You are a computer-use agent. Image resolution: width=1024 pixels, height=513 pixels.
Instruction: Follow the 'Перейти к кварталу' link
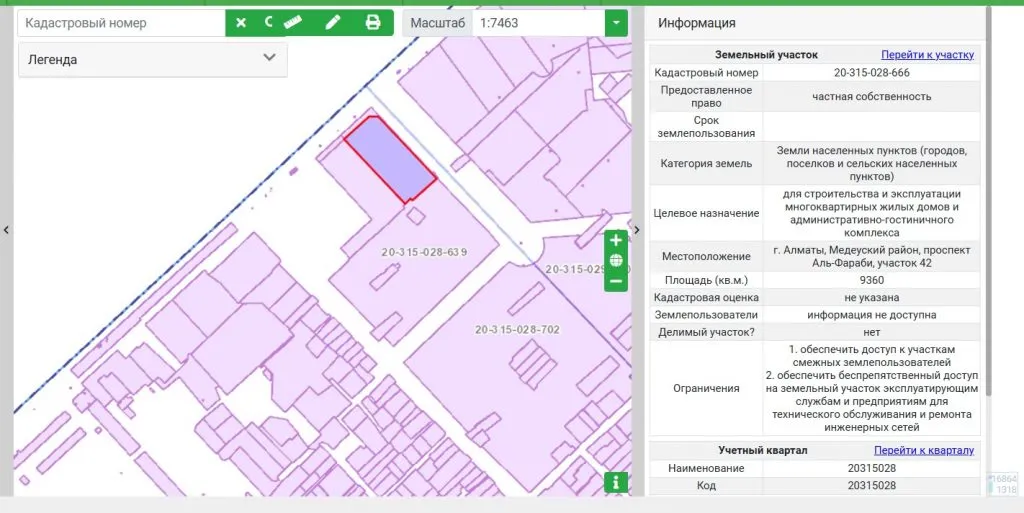923,450
